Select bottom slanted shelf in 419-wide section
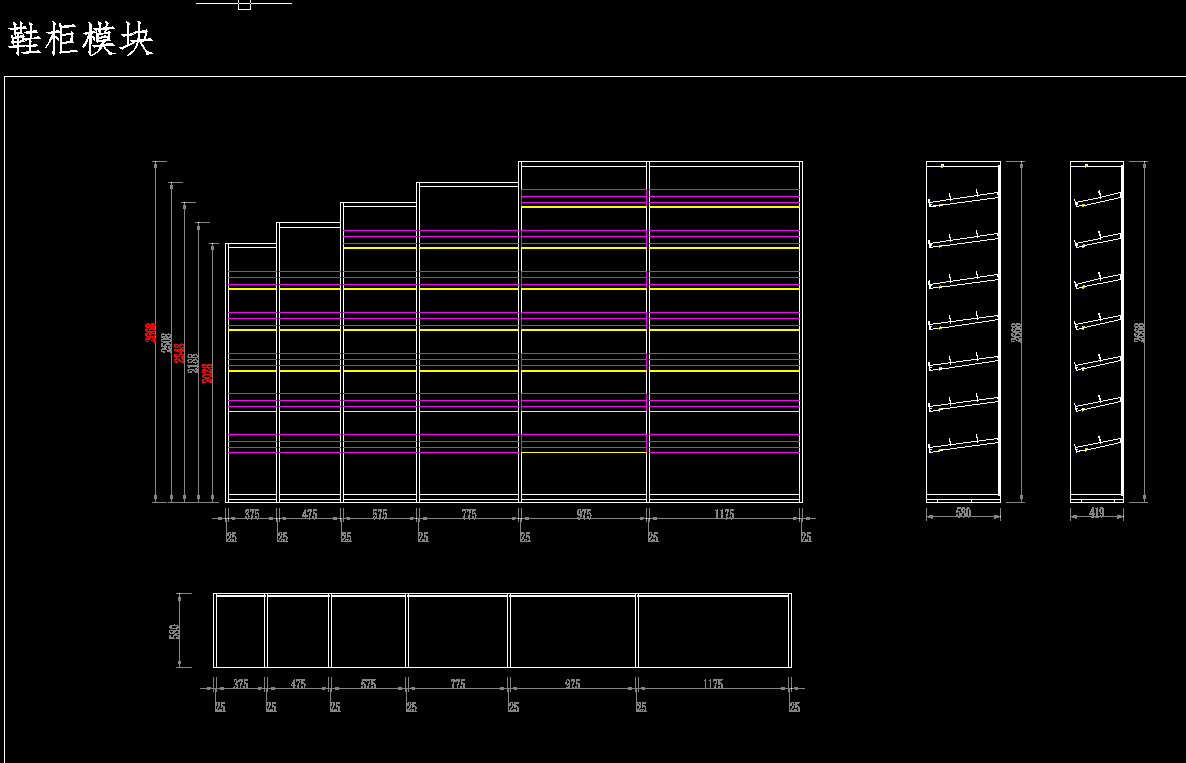 (x=1097, y=444)
